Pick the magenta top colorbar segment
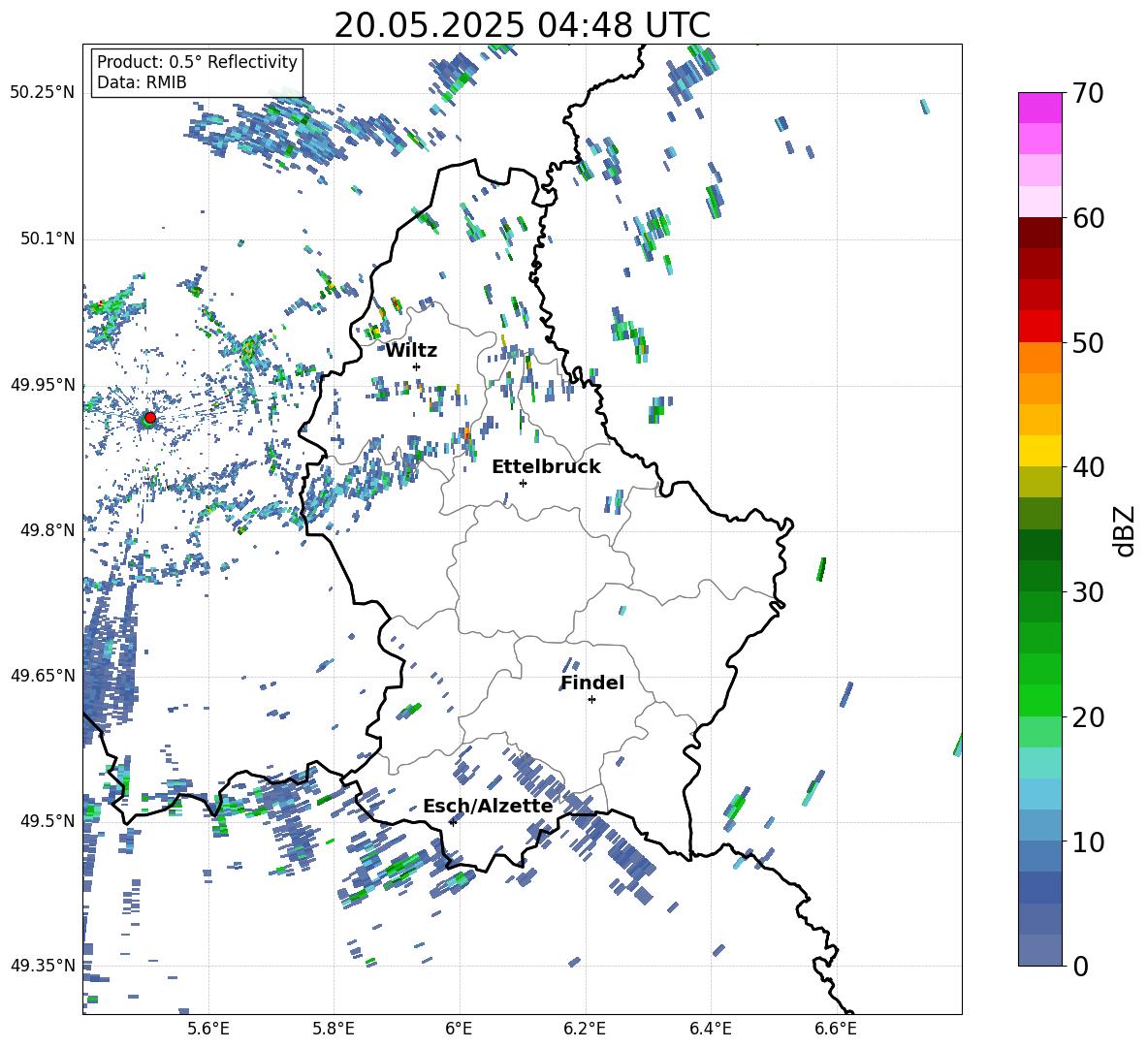 (x=1040, y=109)
